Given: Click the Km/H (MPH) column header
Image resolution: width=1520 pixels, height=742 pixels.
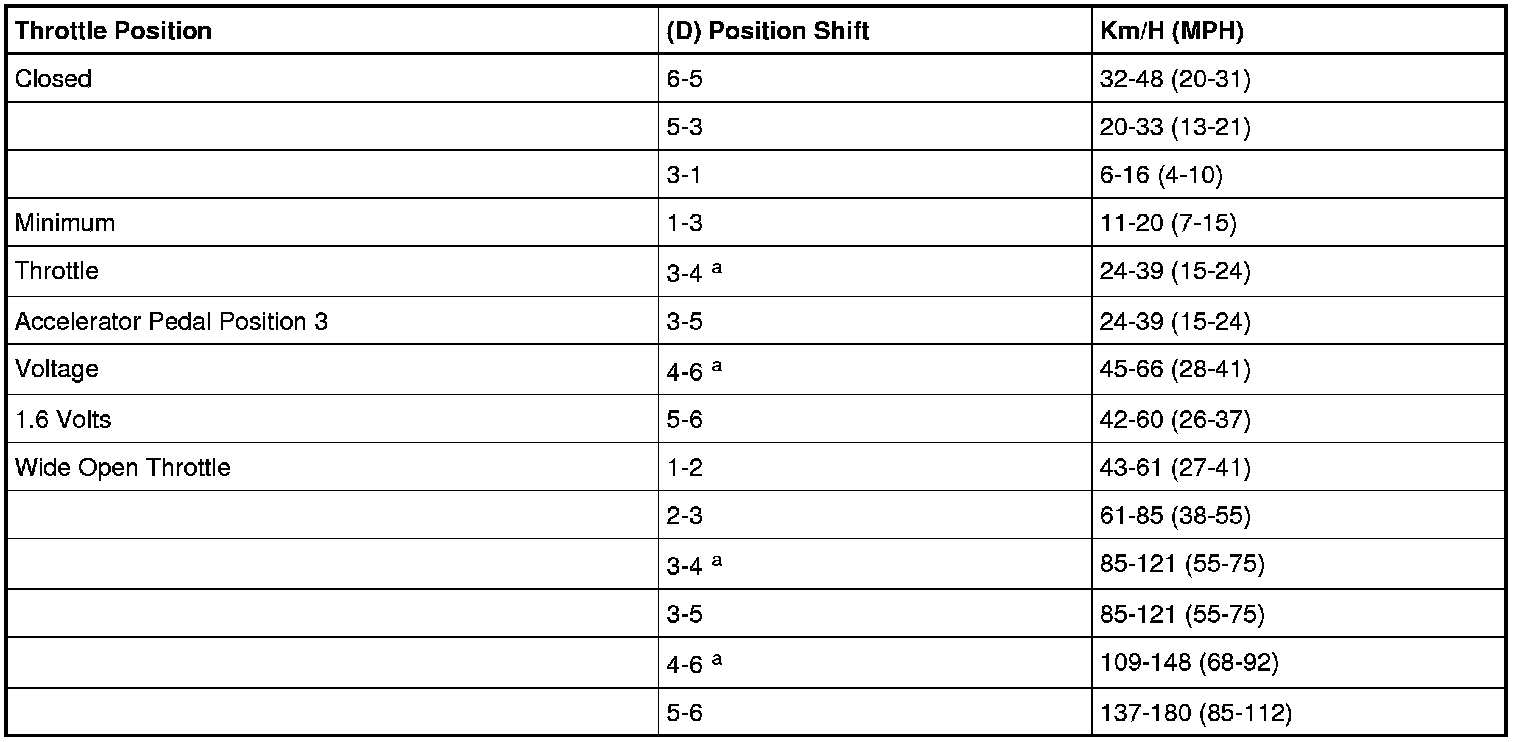Looking at the screenshot, I should pyautogui.click(x=1171, y=31).
